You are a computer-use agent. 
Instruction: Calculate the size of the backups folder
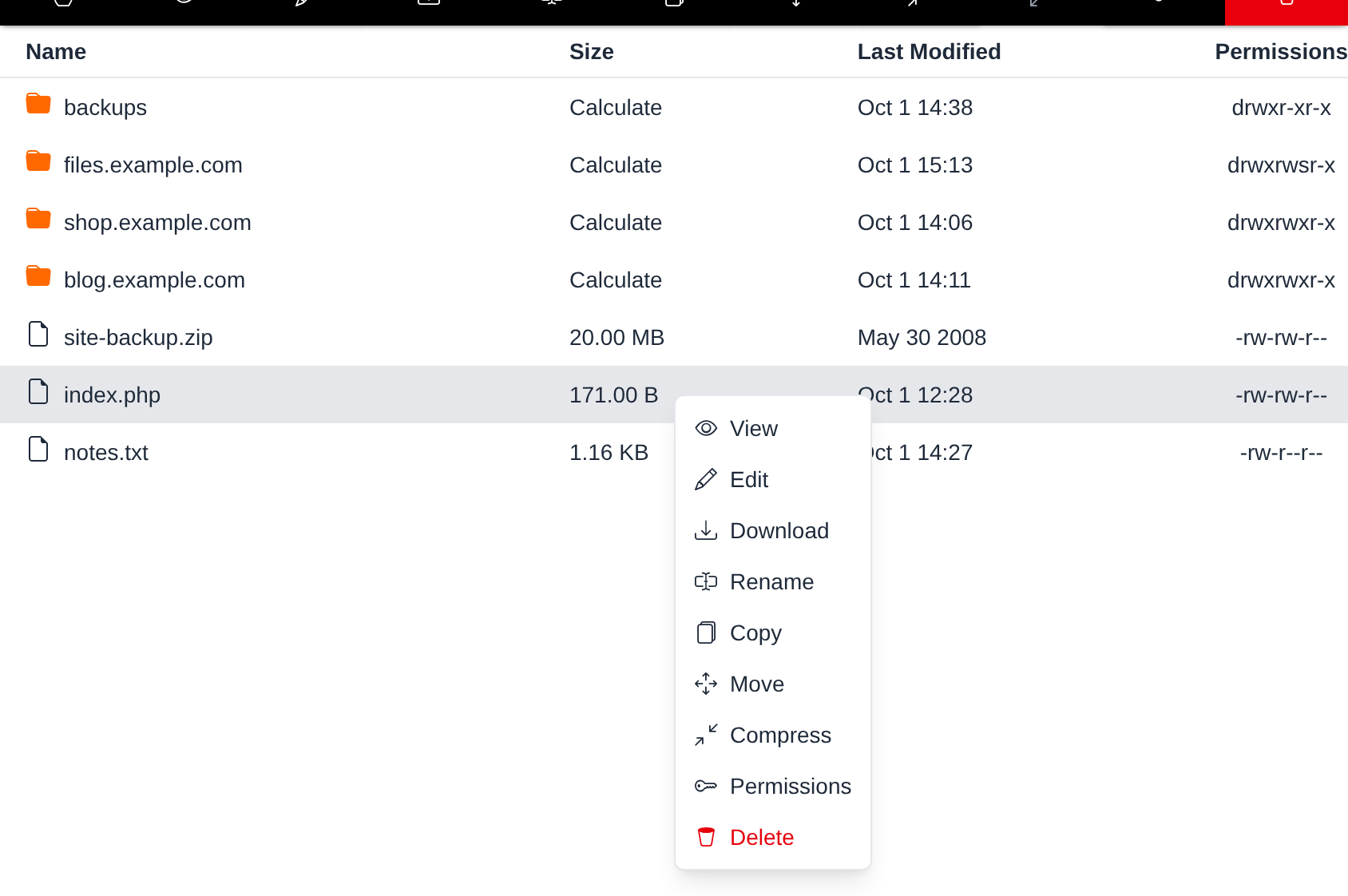coord(615,107)
